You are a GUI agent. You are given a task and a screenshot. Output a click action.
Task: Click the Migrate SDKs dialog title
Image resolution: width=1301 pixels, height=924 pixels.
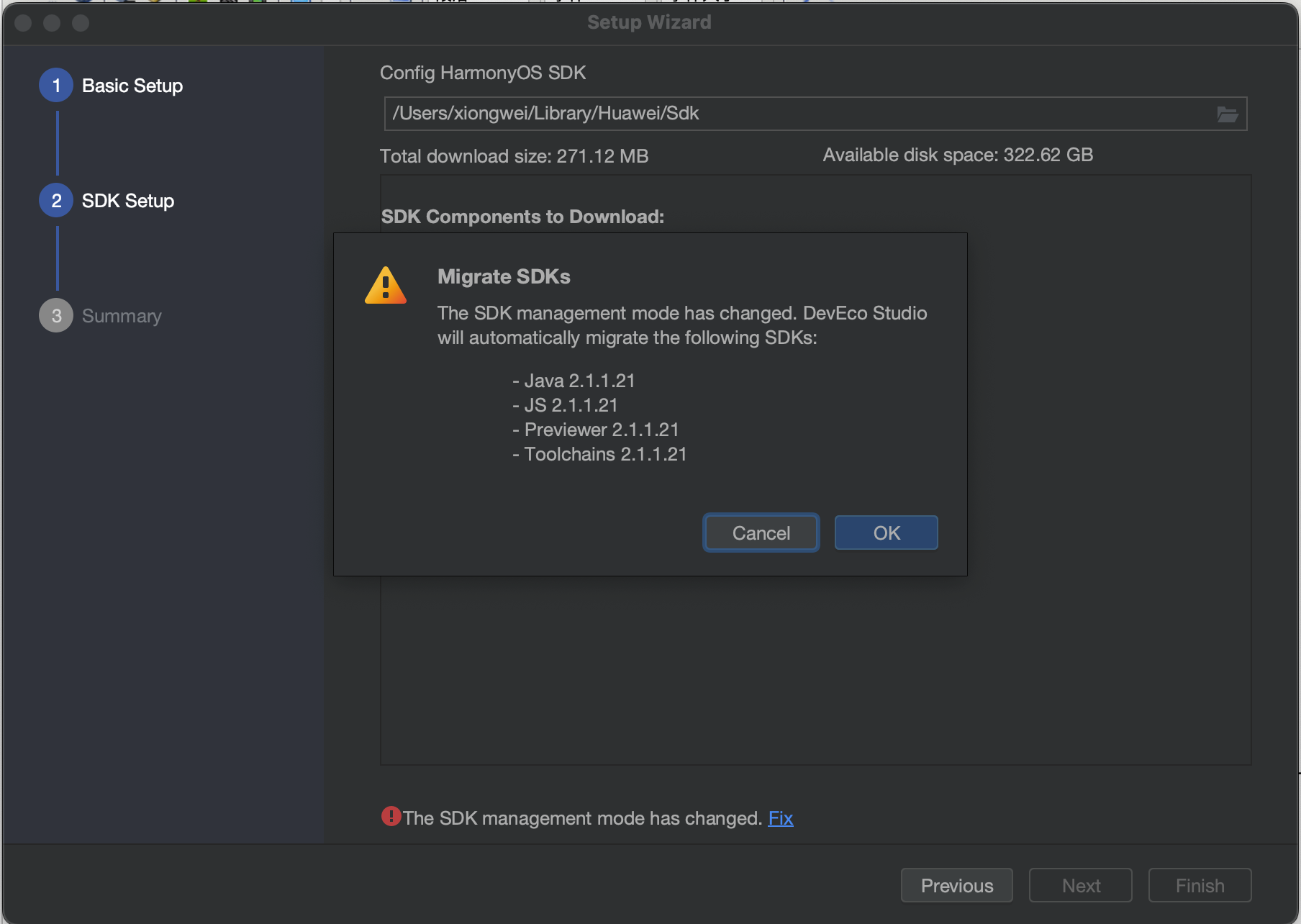pos(504,276)
